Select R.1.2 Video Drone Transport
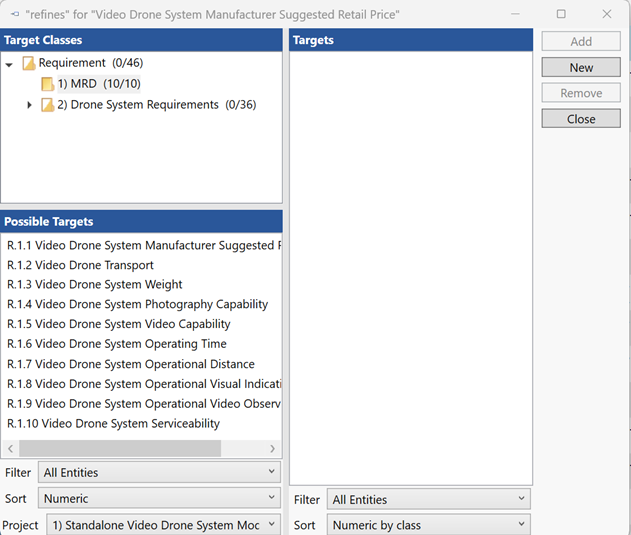 [x=80, y=265]
